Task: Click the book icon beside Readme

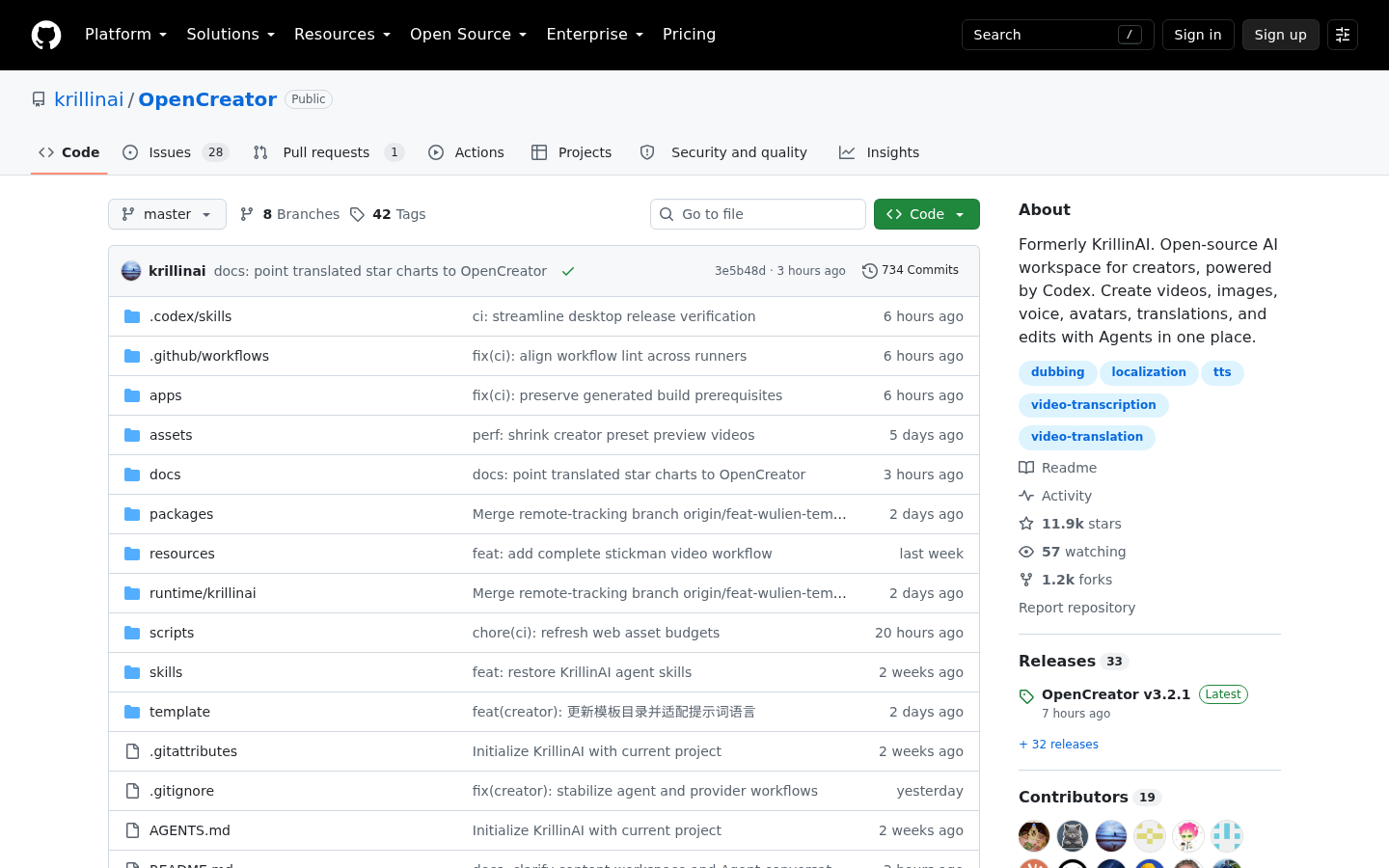Action: tap(1026, 468)
